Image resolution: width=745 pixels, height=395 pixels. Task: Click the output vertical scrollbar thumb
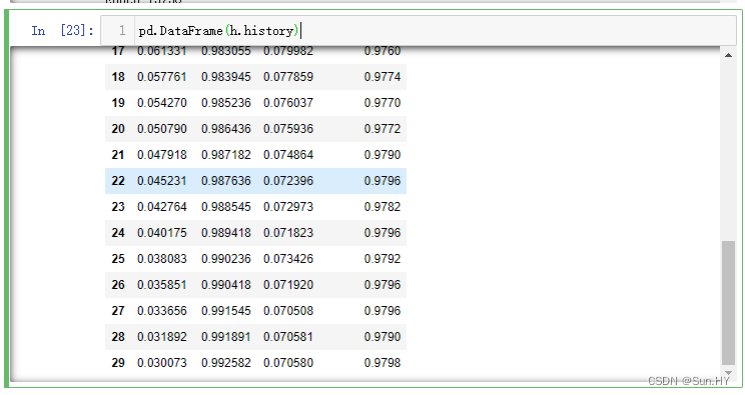tap(728, 303)
